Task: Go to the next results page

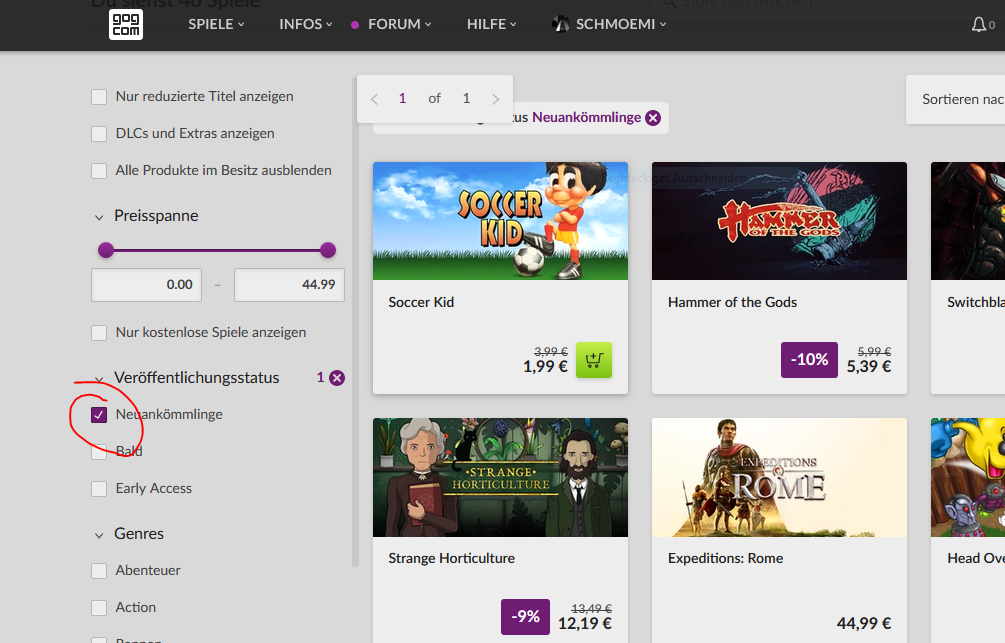Action: tap(495, 99)
